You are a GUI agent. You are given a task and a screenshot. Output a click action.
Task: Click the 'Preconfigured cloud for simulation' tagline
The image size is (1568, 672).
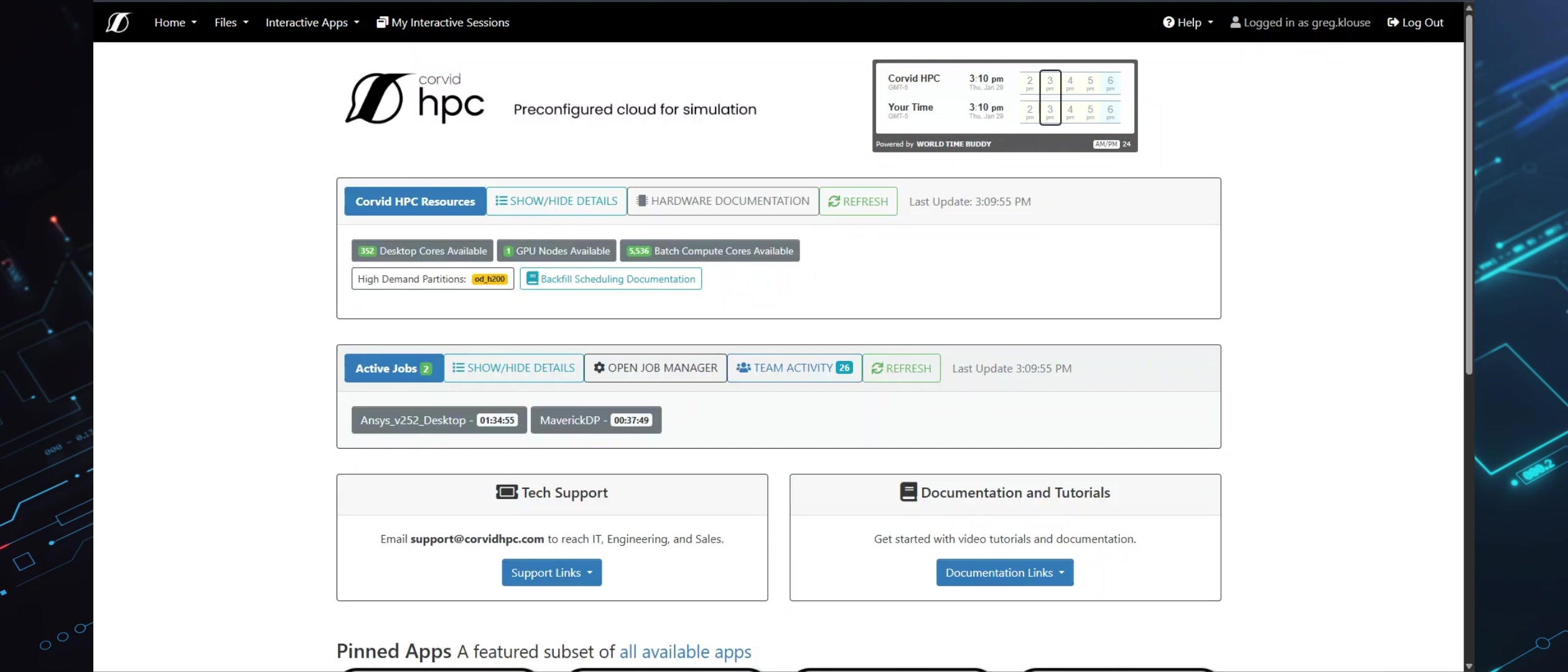tap(635, 110)
